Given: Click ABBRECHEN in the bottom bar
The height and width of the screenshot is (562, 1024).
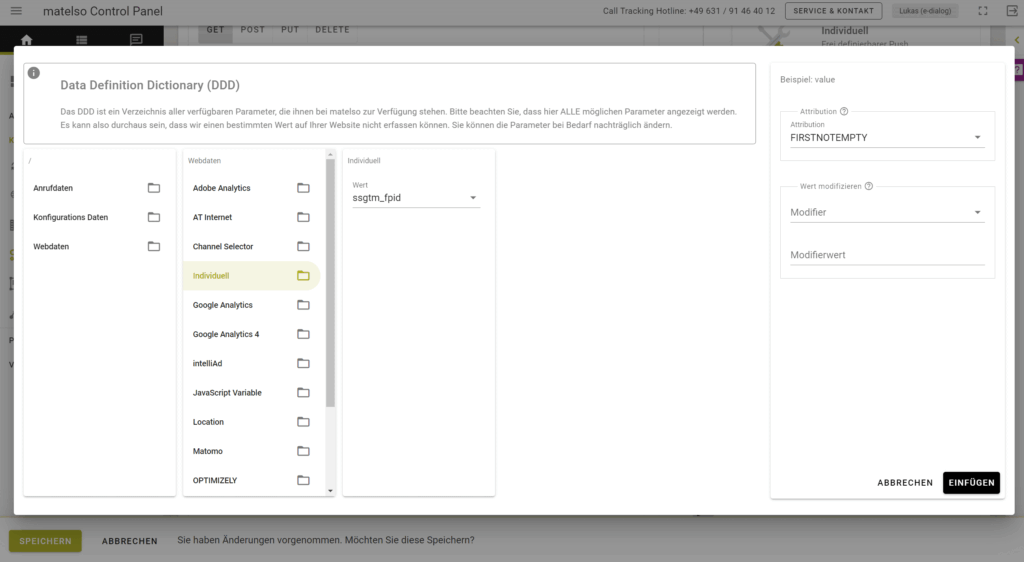Looking at the screenshot, I should point(129,541).
